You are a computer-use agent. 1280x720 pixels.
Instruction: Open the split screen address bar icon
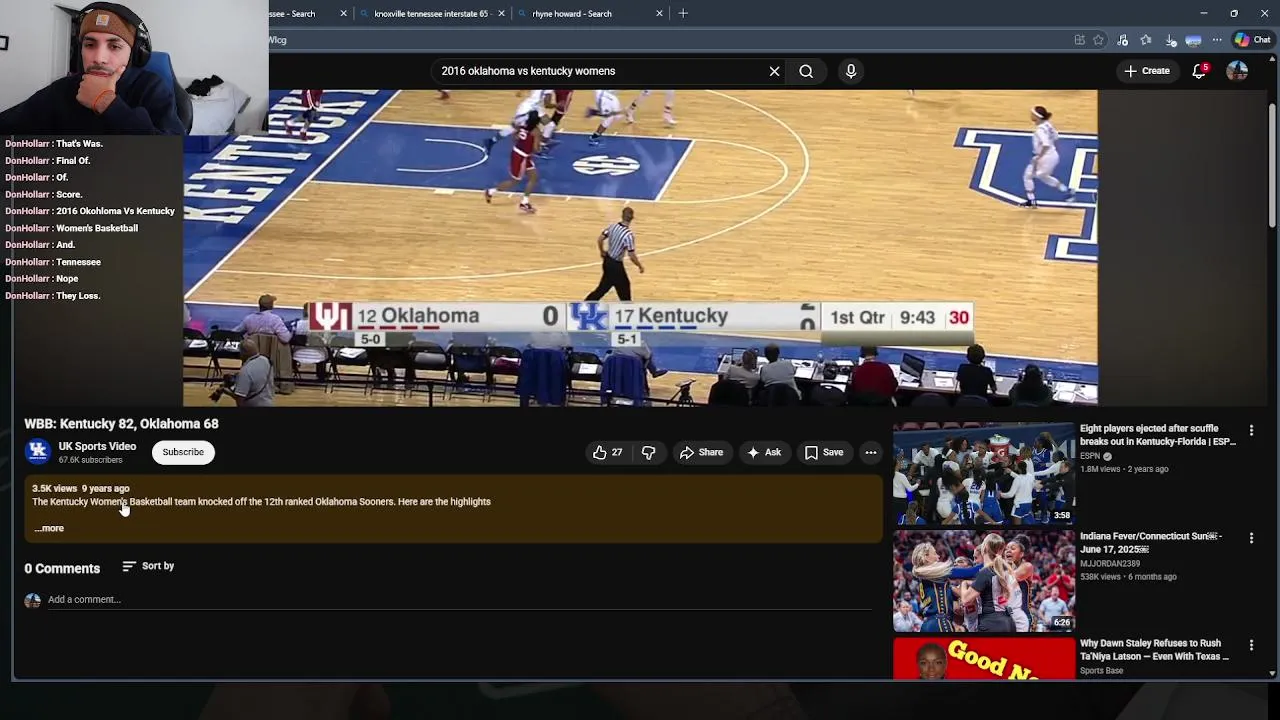click(x=1079, y=40)
